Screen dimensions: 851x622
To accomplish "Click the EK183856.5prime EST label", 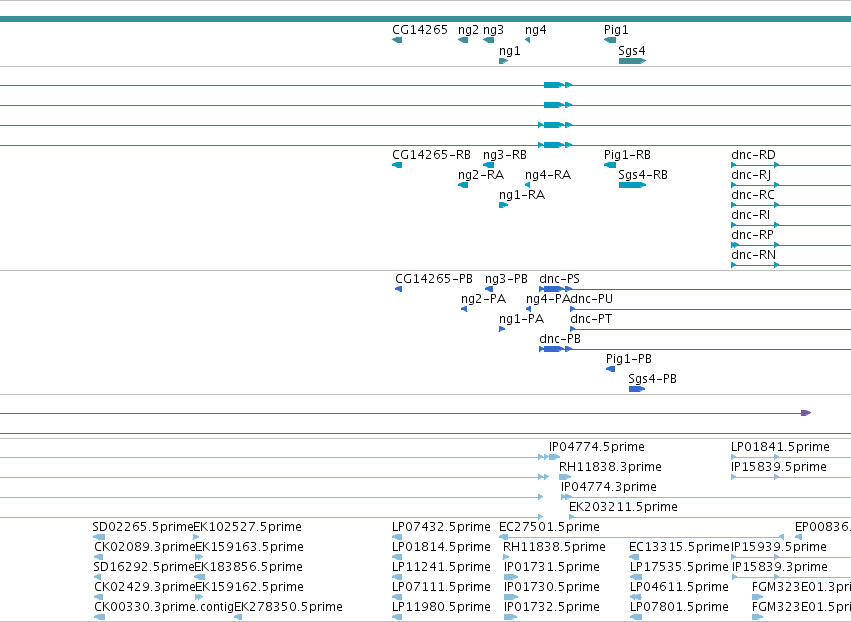I will point(249,567).
